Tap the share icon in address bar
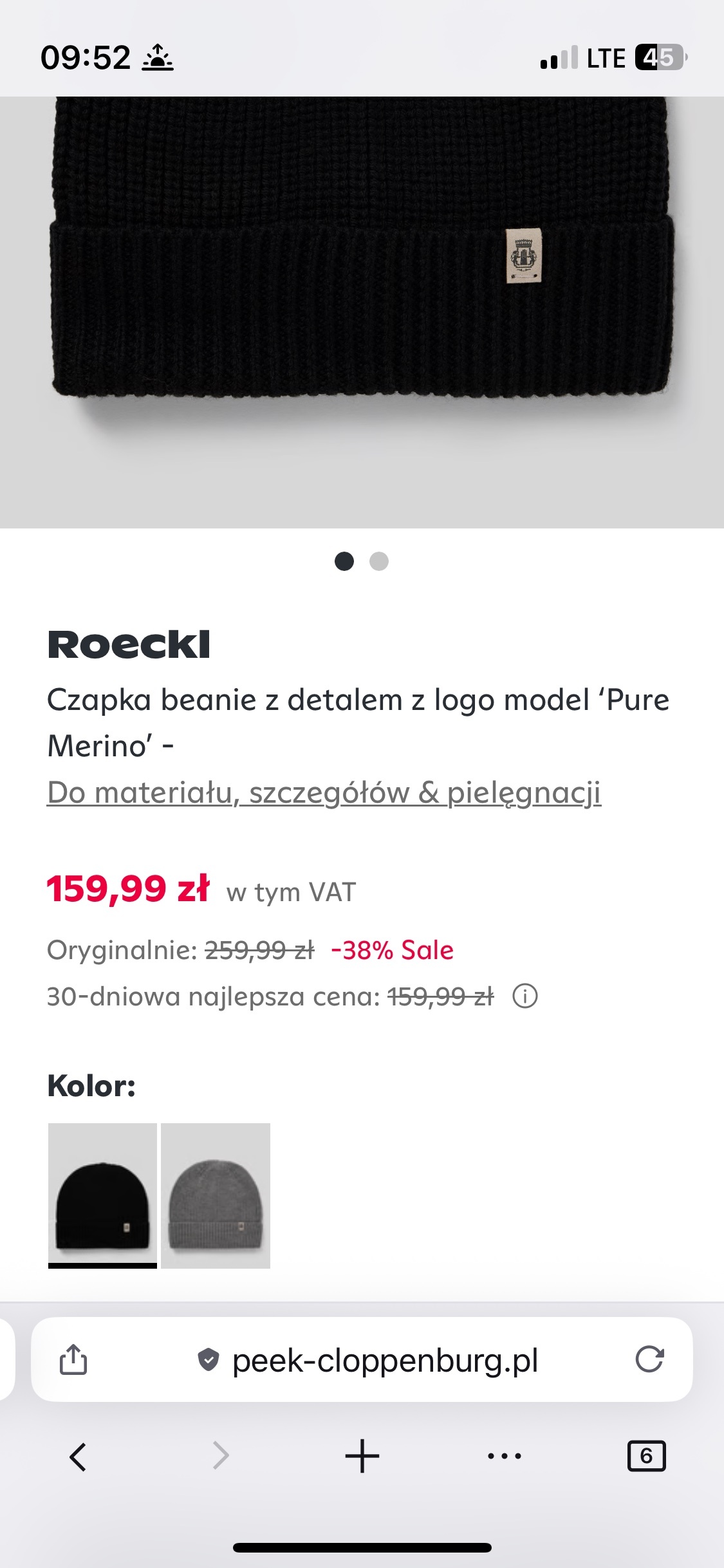Screen dimensions: 724x1568 (x=73, y=1359)
